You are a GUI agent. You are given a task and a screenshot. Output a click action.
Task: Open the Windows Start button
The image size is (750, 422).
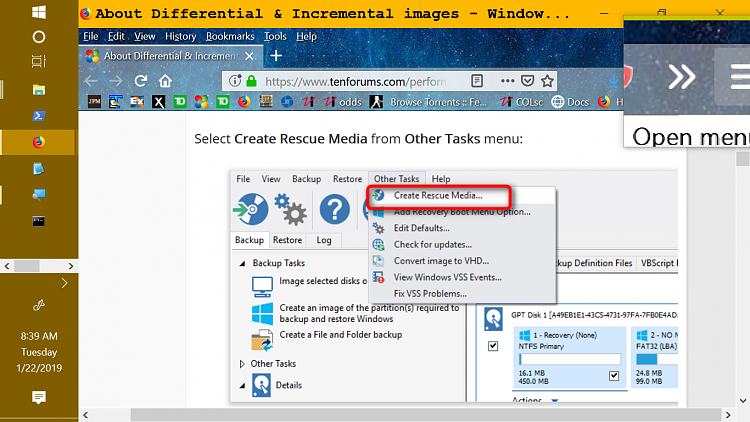[x=39, y=12]
